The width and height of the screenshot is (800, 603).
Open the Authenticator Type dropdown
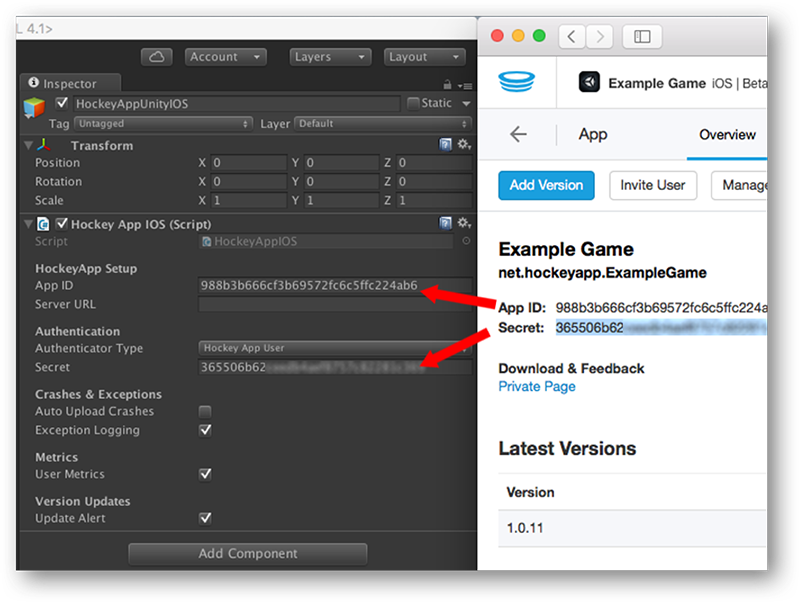[x=335, y=348]
